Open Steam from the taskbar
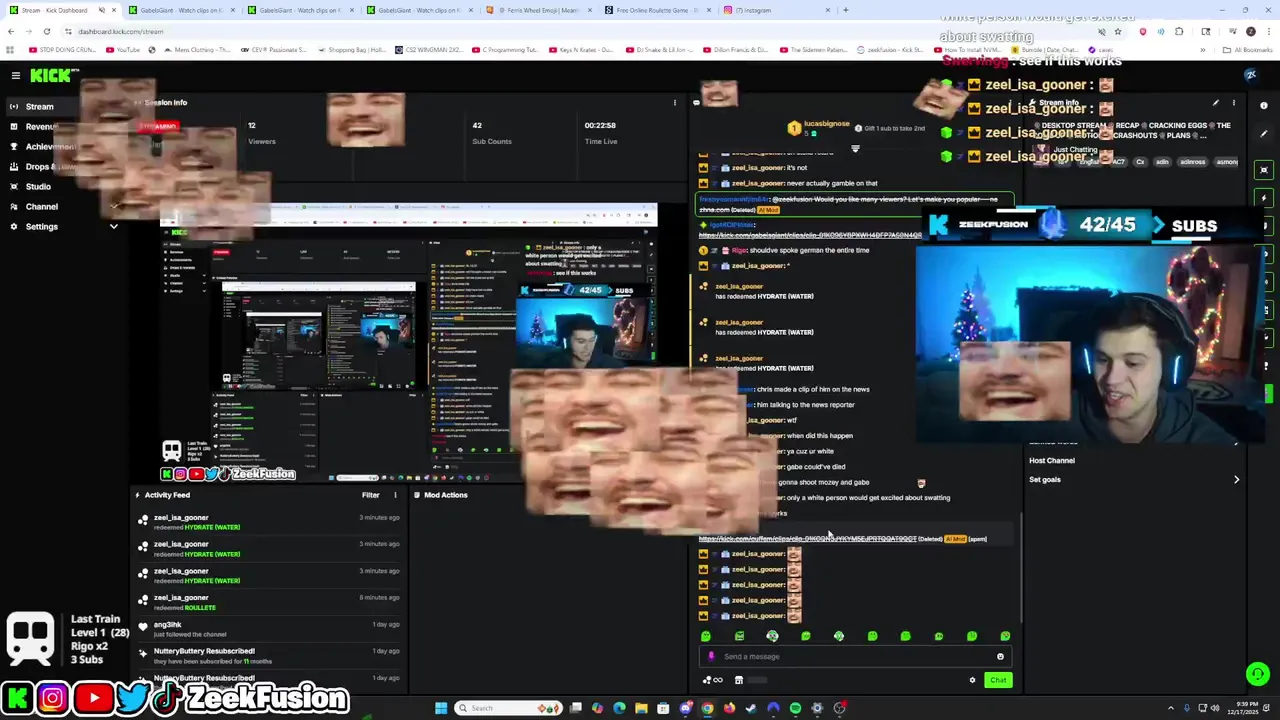This screenshot has width=1280, height=720. click(x=751, y=708)
